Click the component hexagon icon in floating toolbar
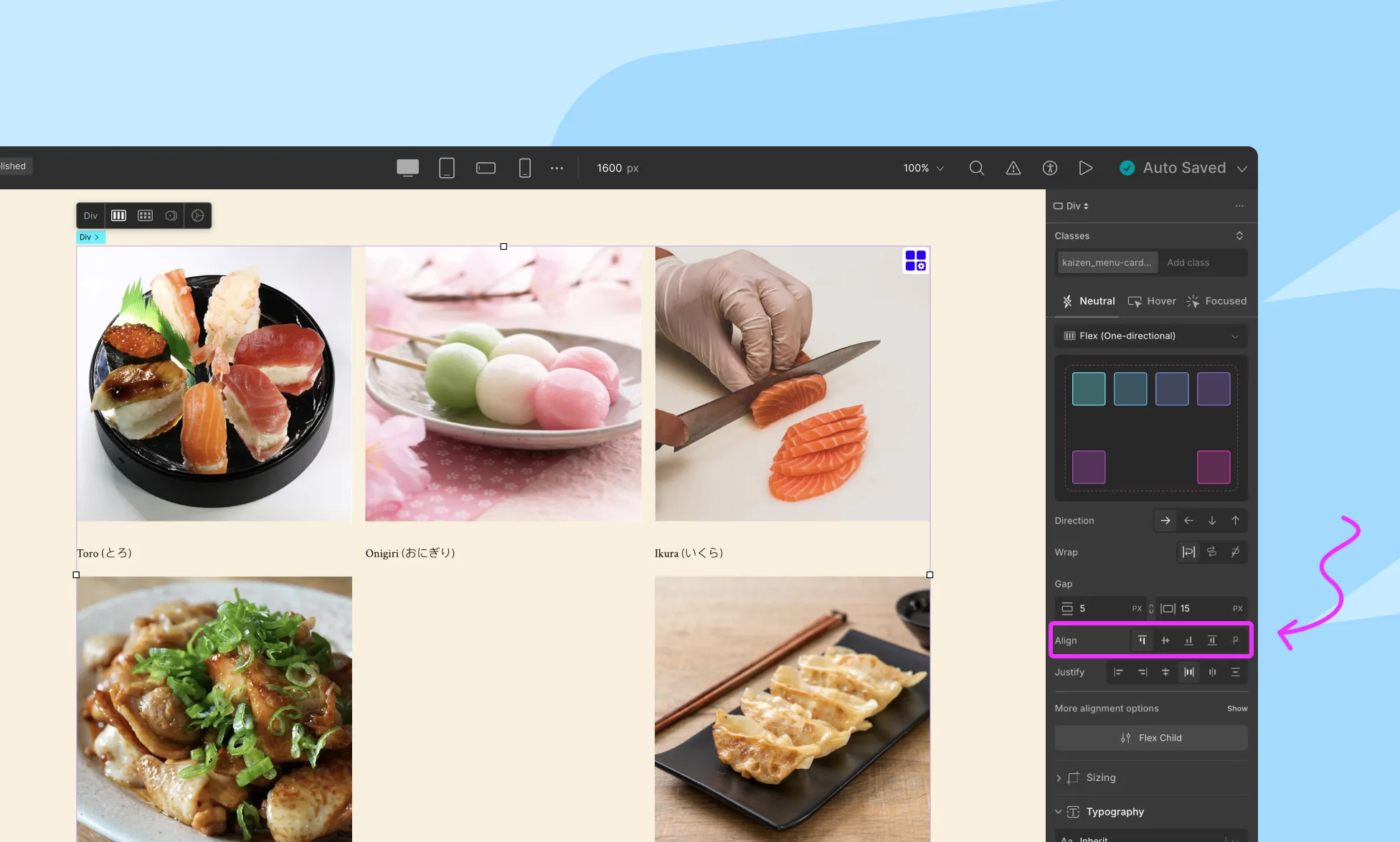 171,215
